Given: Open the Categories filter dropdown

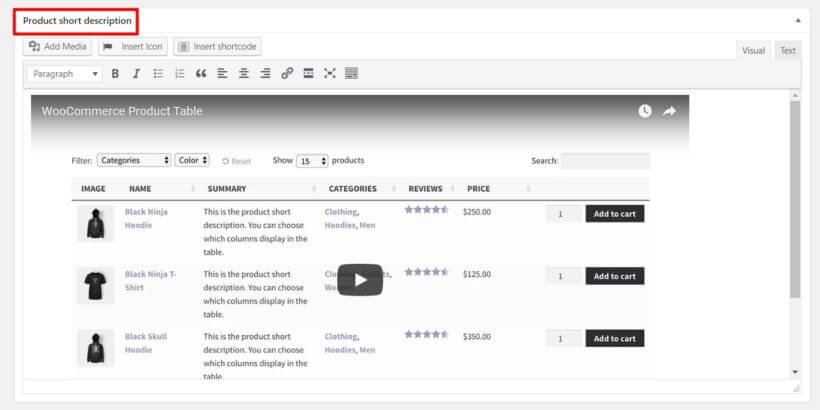Looking at the screenshot, I should click(x=134, y=160).
